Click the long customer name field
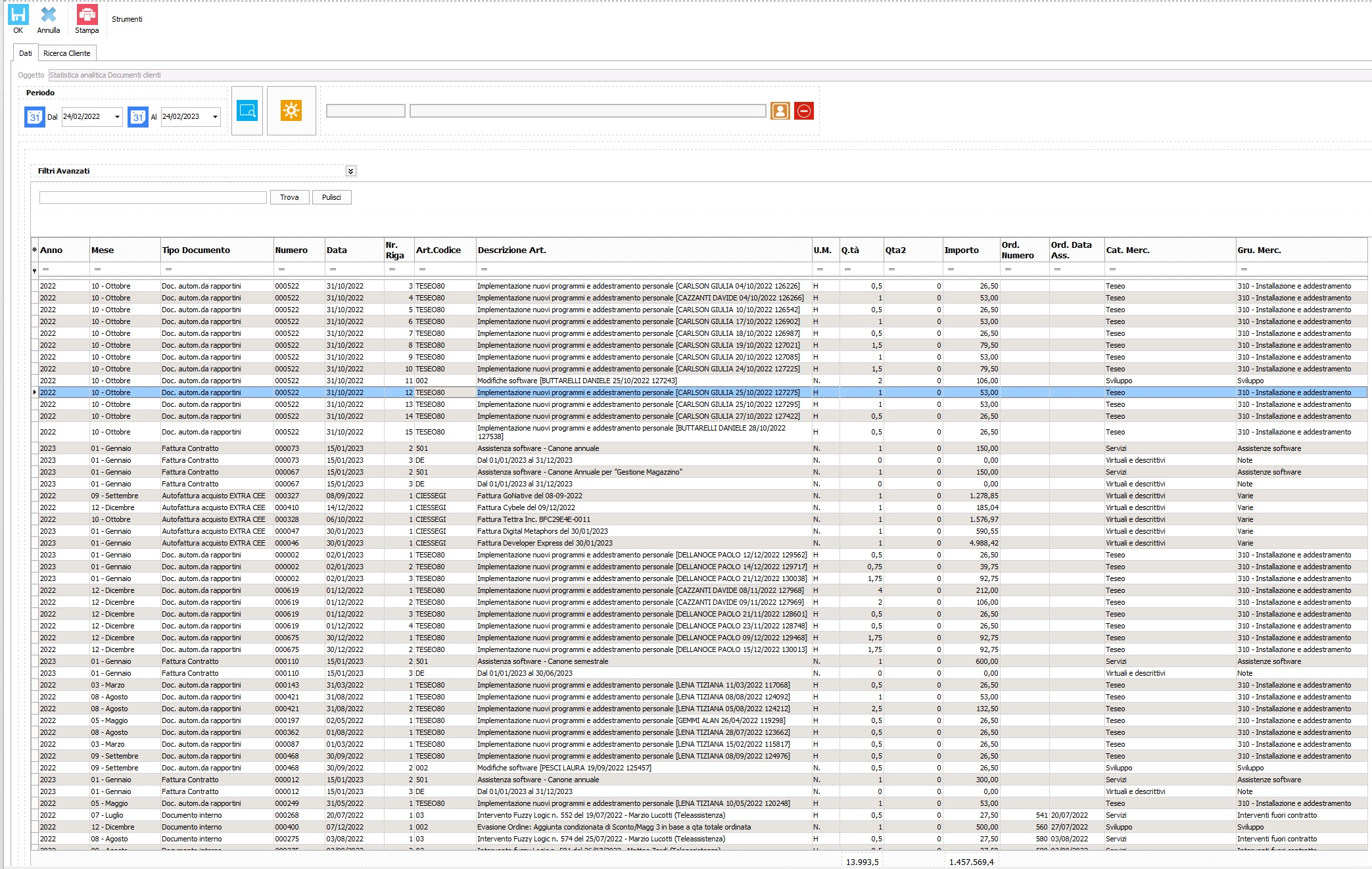This screenshot has width=1372, height=869. 588,111
